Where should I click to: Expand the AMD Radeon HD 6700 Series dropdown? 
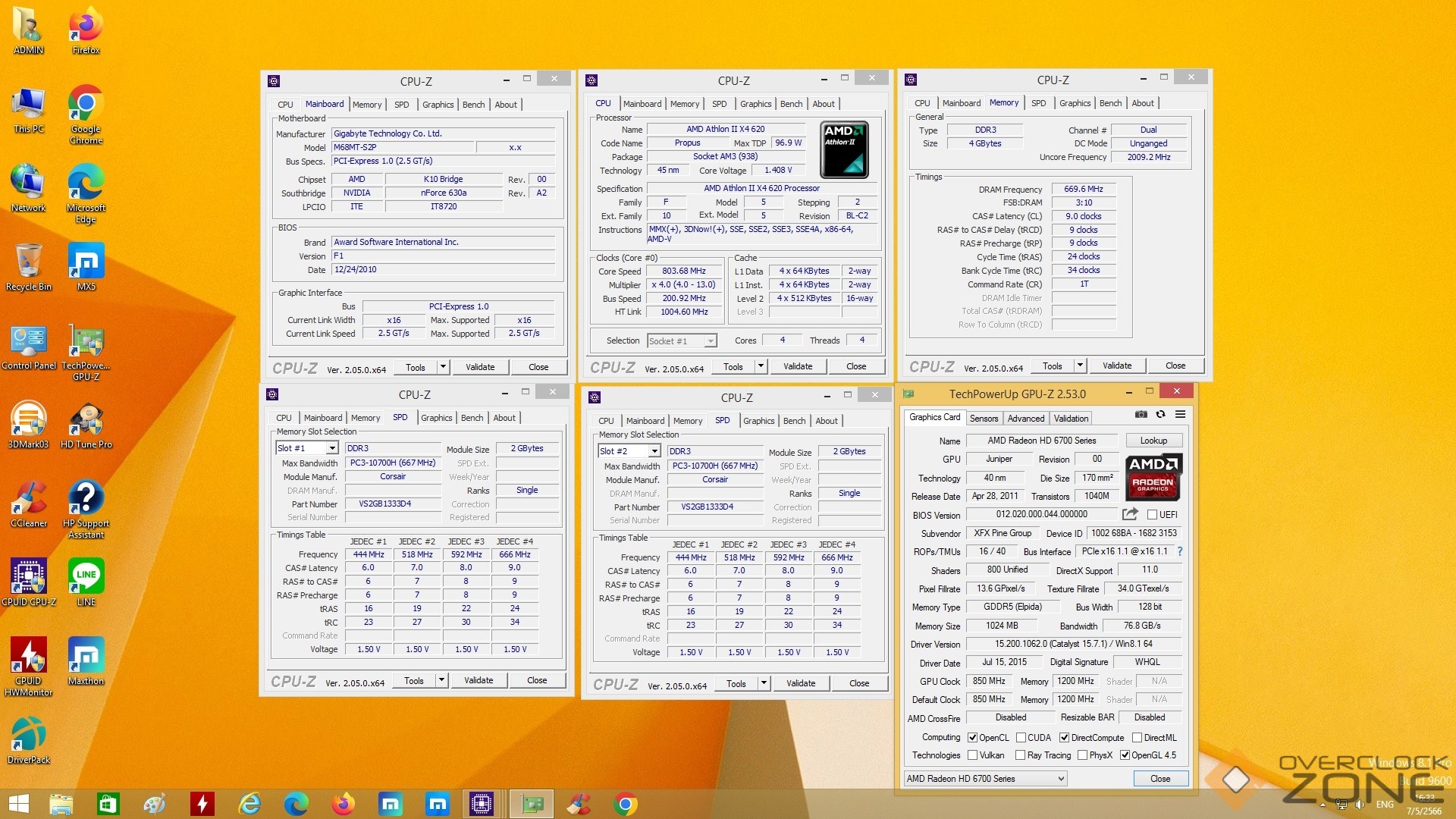[1061, 779]
